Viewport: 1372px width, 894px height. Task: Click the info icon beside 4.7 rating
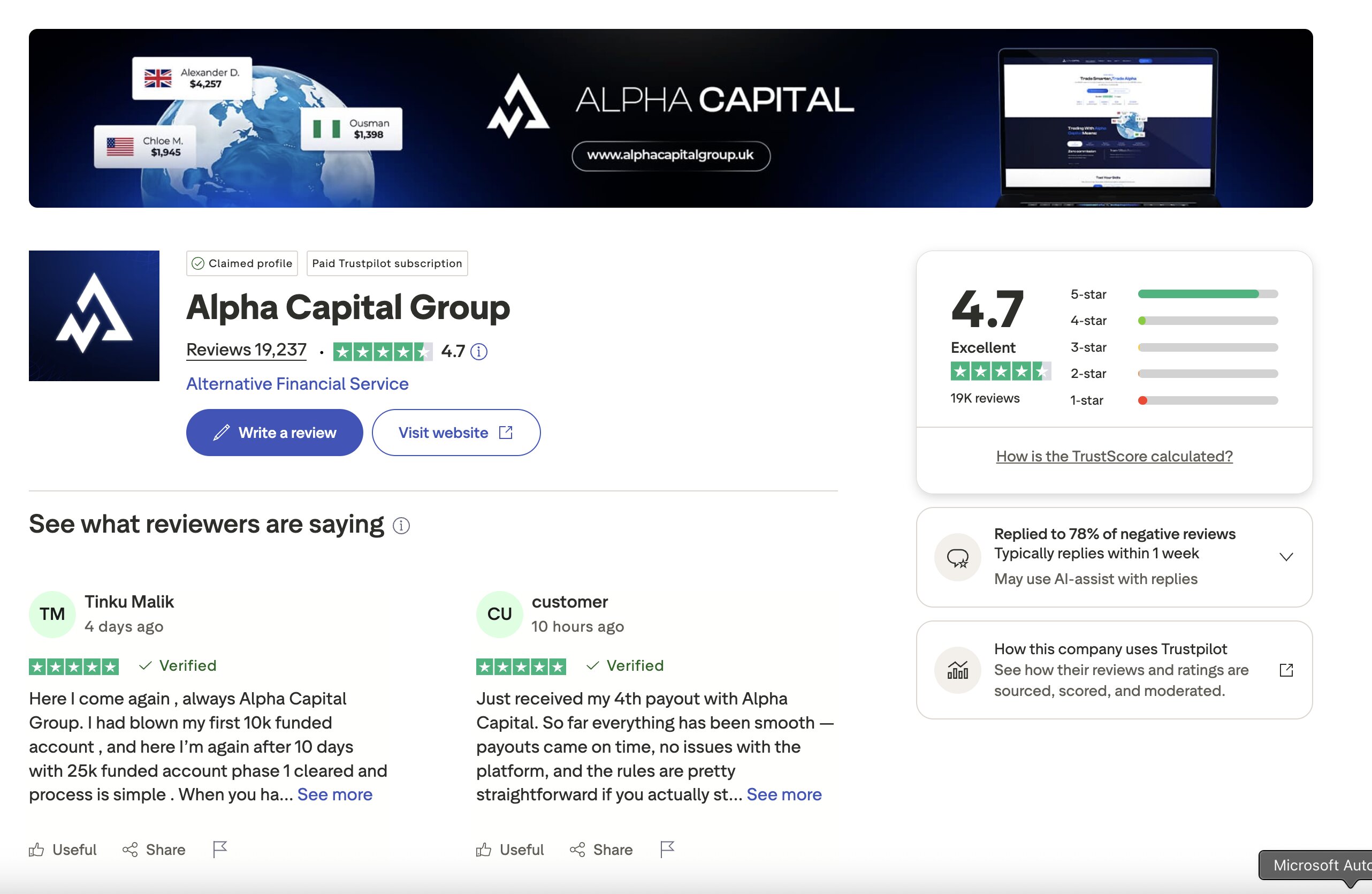click(478, 351)
